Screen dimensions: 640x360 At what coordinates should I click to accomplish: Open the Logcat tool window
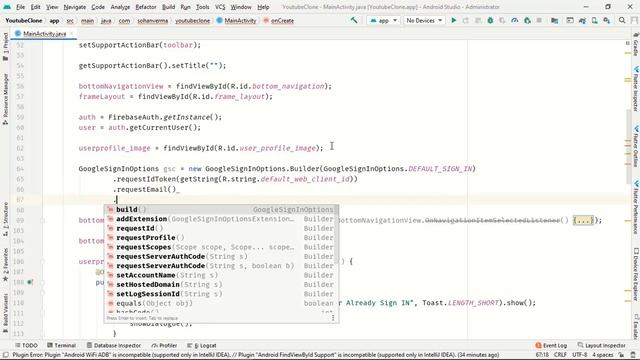202,345
